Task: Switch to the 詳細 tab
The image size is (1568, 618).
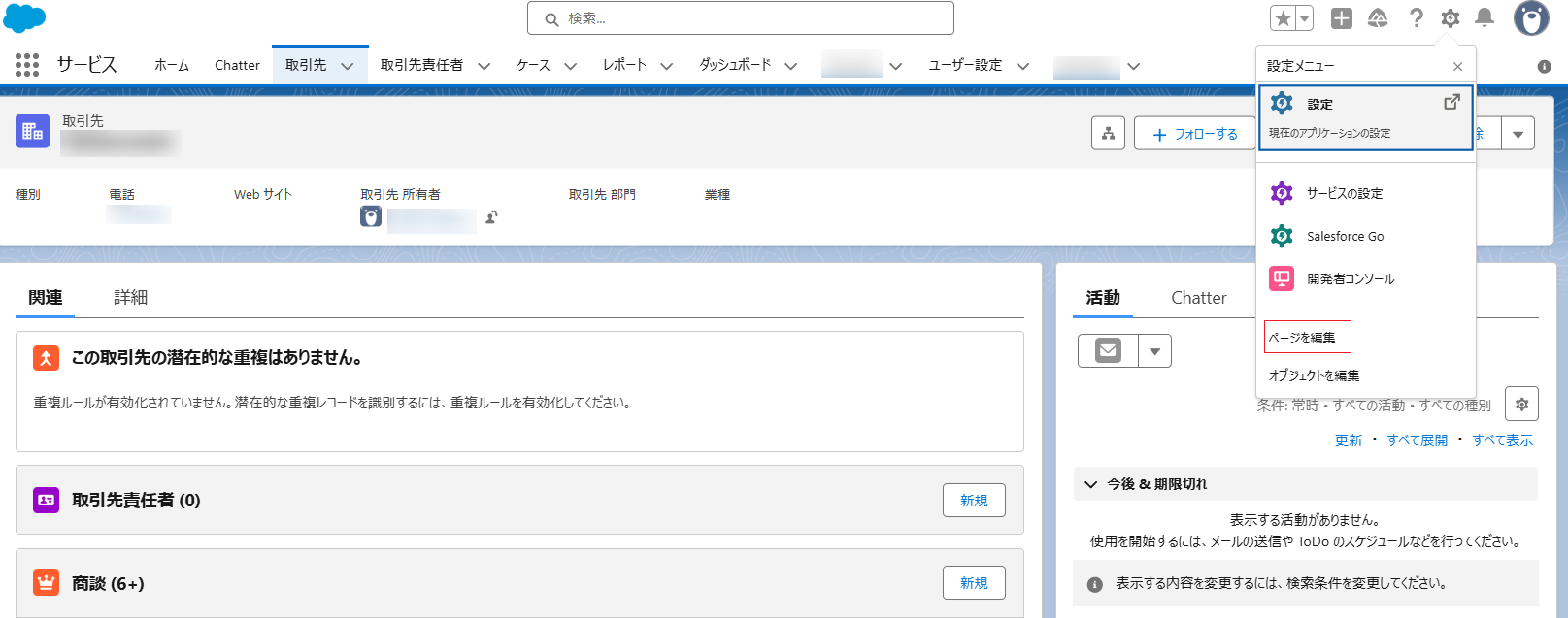Action: click(130, 298)
